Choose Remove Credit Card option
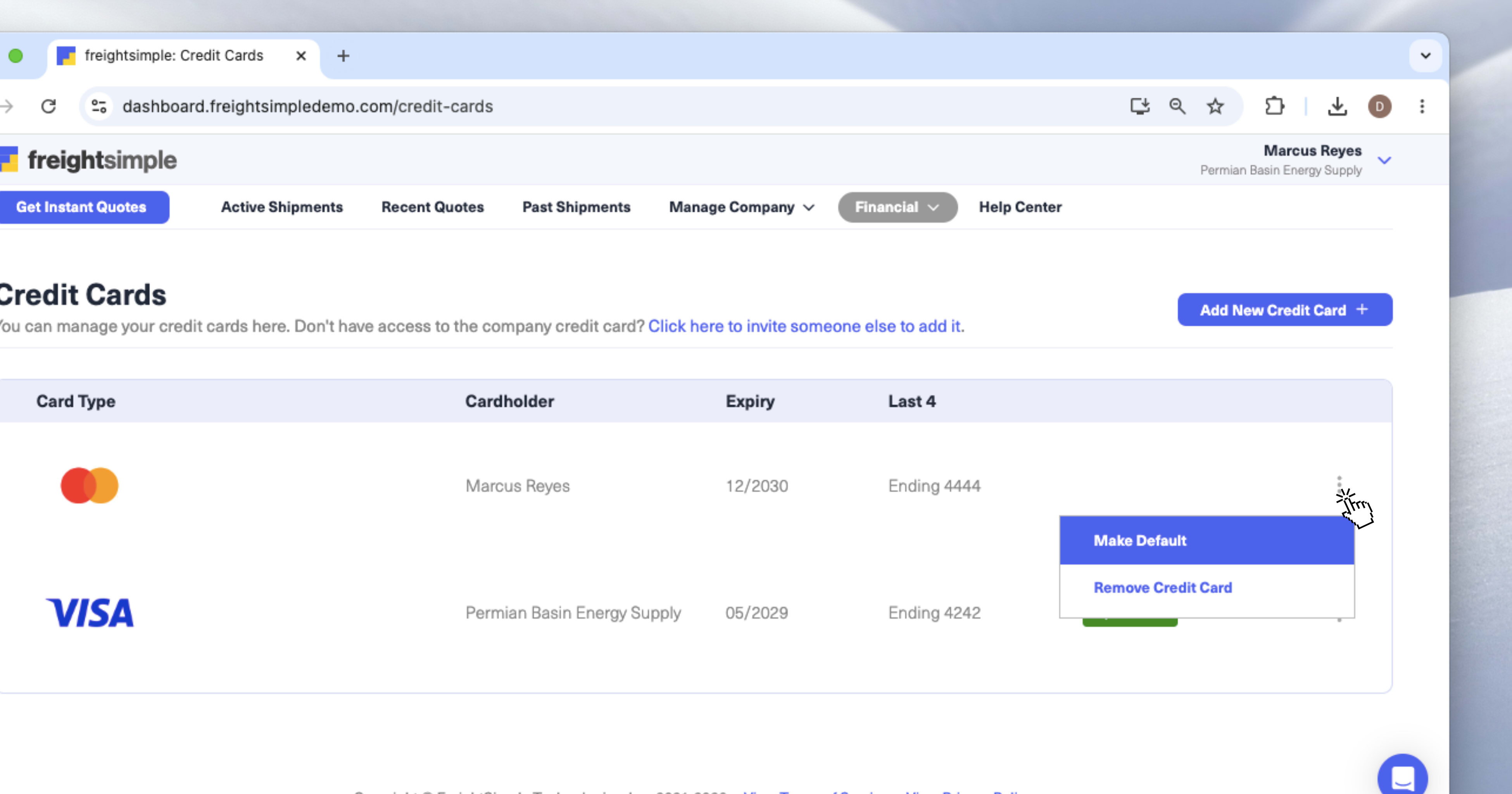The image size is (1512, 794). coord(1207,587)
